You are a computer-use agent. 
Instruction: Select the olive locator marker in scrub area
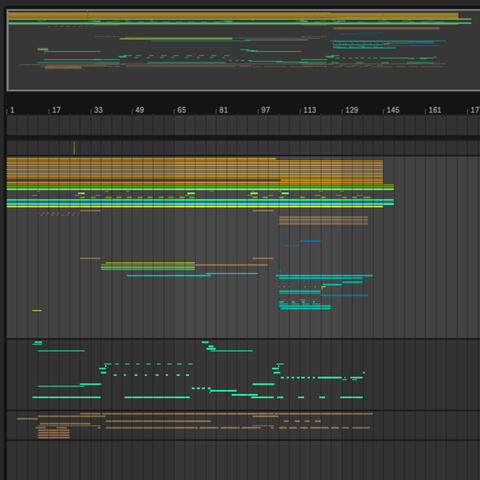[x=74, y=148]
